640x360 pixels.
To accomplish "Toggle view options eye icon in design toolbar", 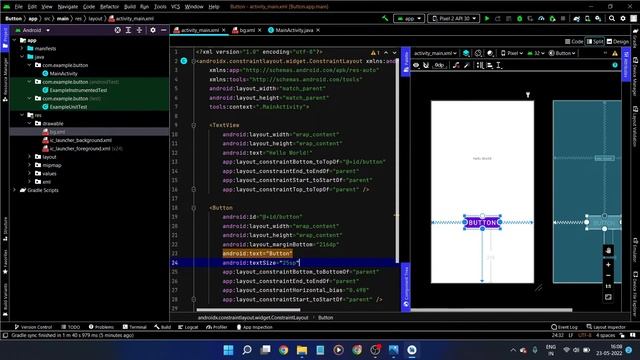I will click(416, 65).
